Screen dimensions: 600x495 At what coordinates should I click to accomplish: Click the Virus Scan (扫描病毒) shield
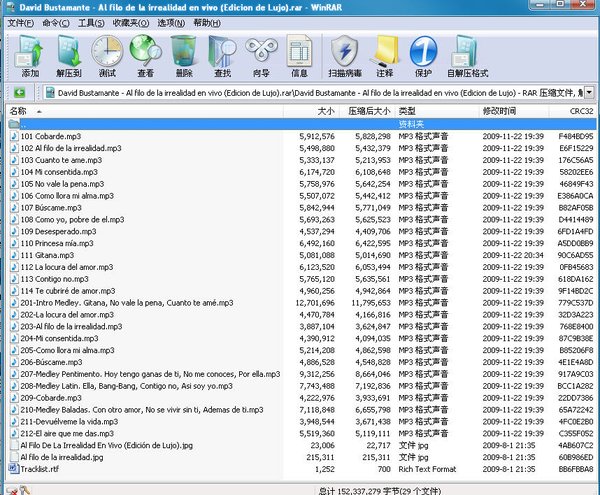click(x=344, y=52)
